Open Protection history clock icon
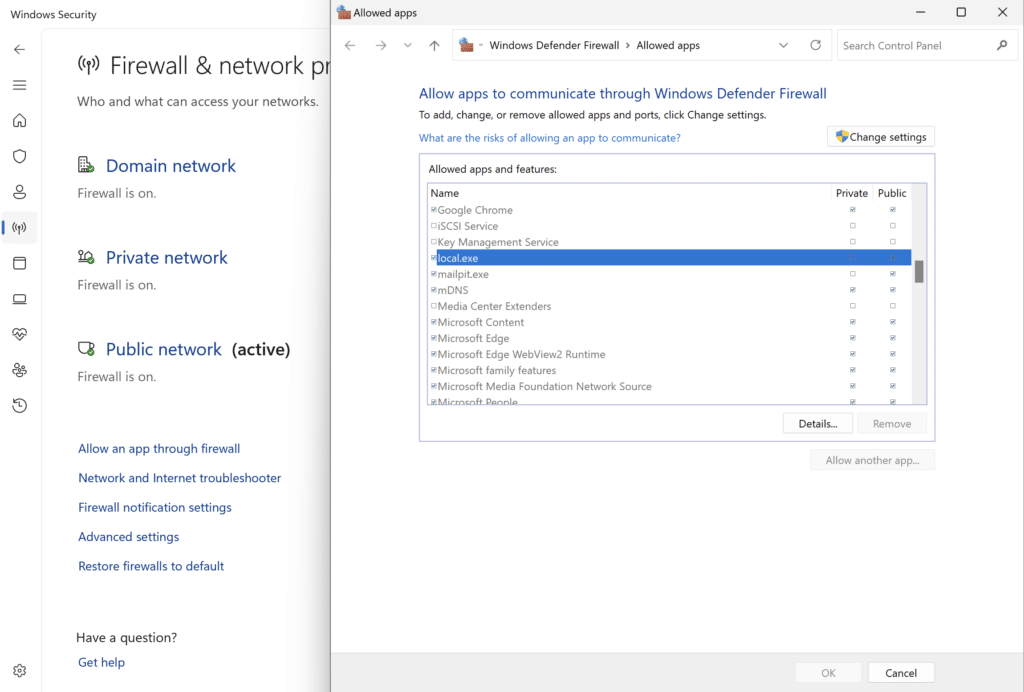Image resolution: width=1024 pixels, height=692 pixels. (x=19, y=405)
